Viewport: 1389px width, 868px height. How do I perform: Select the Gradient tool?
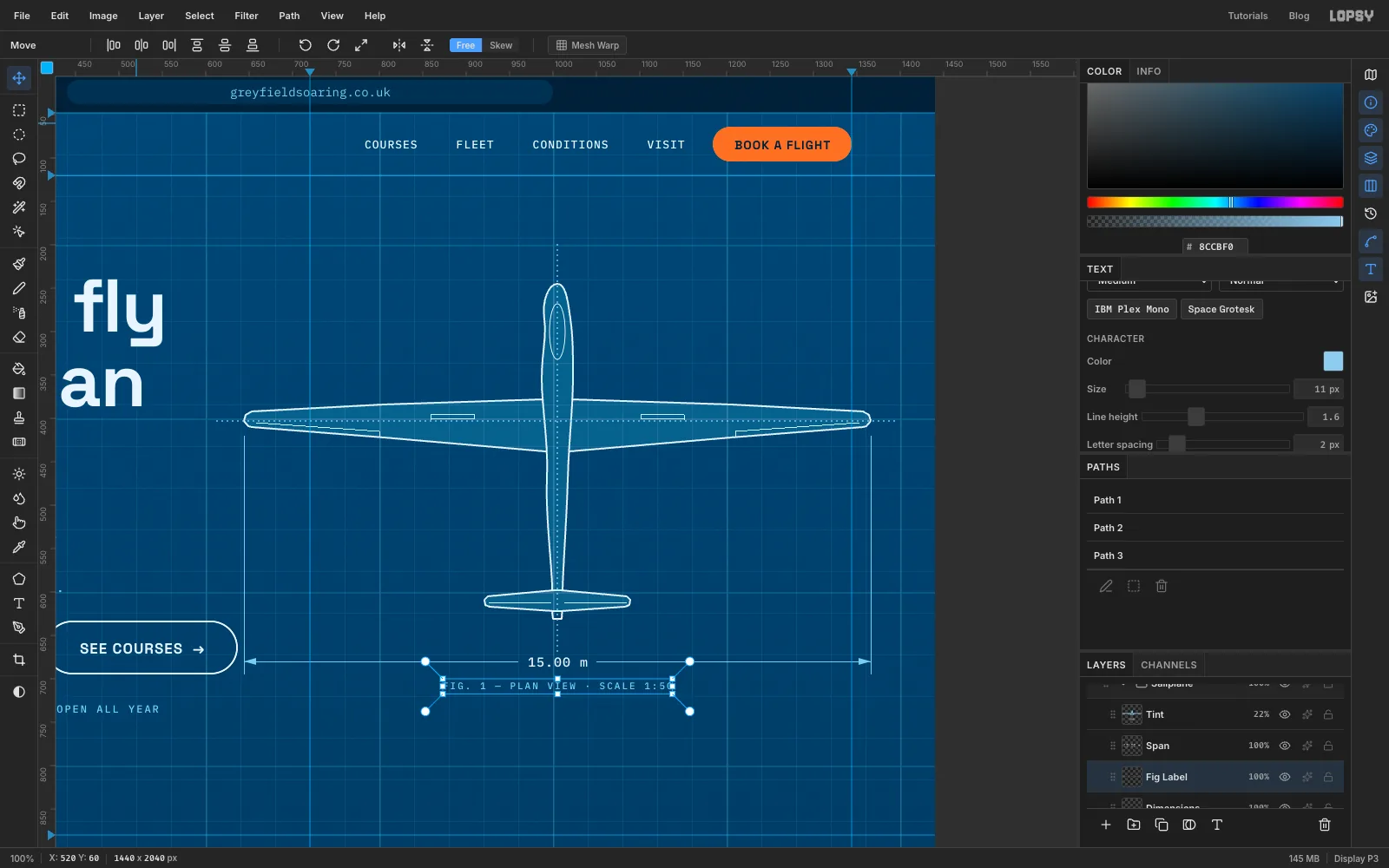[19, 393]
